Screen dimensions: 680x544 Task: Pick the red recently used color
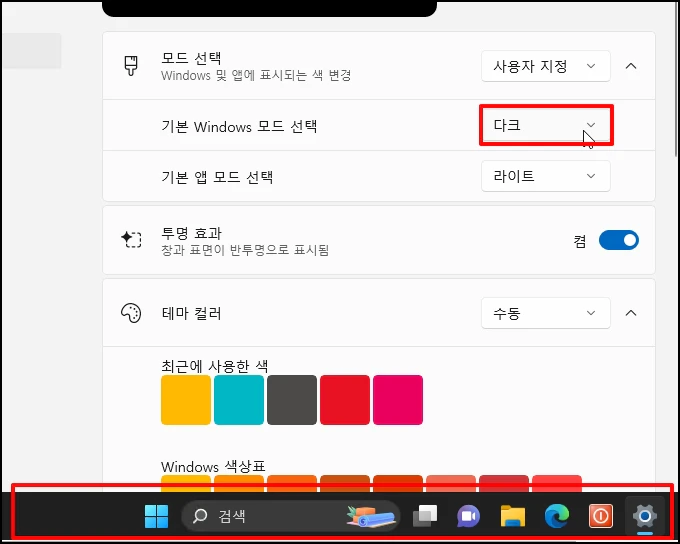(345, 400)
